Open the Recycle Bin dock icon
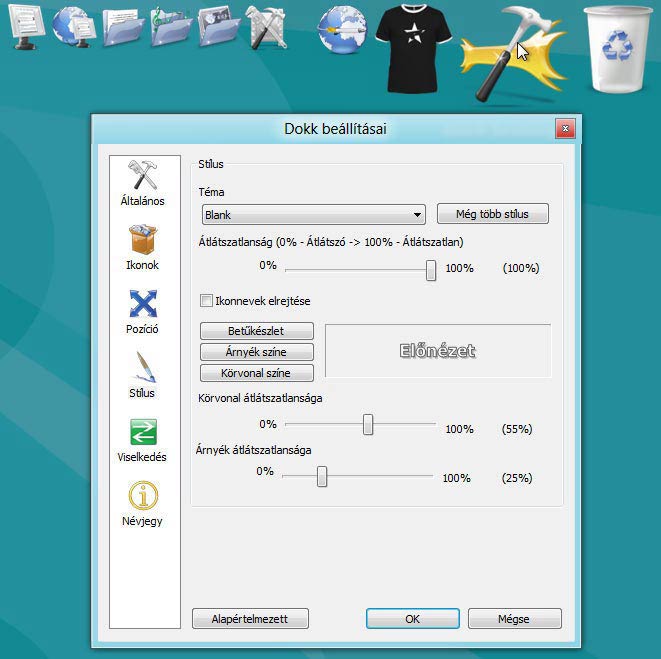The width and height of the screenshot is (661, 659). (618, 49)
